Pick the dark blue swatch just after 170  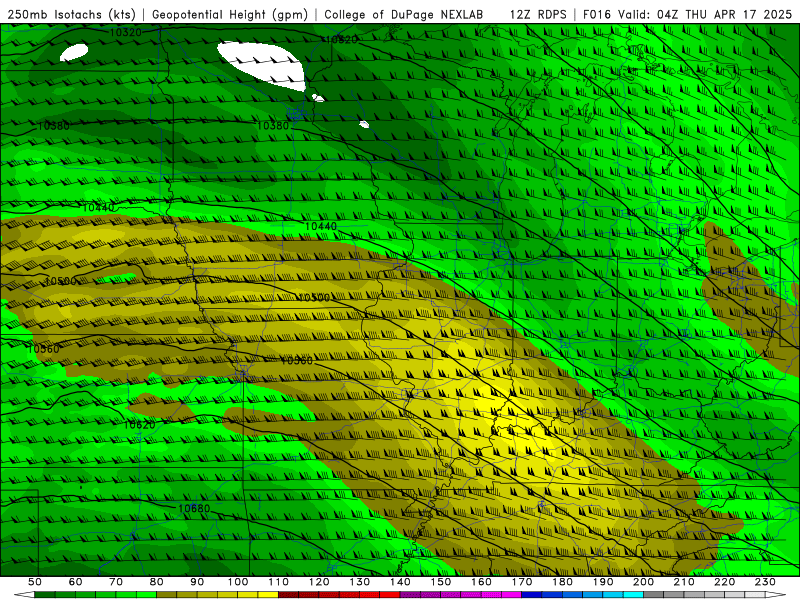pos(532,595)
